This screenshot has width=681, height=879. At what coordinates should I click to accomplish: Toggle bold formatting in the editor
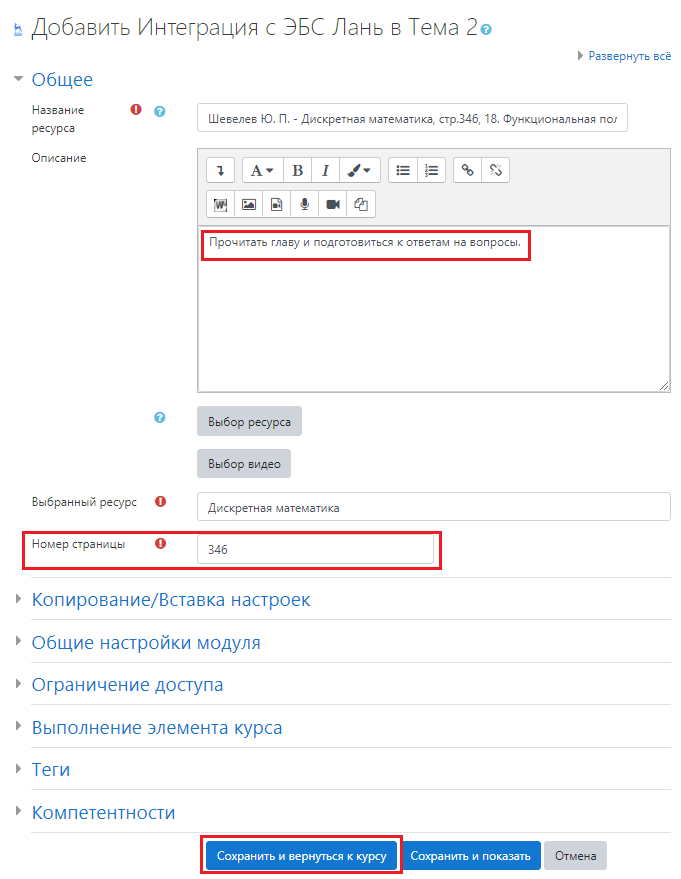[x=297, y=170]
